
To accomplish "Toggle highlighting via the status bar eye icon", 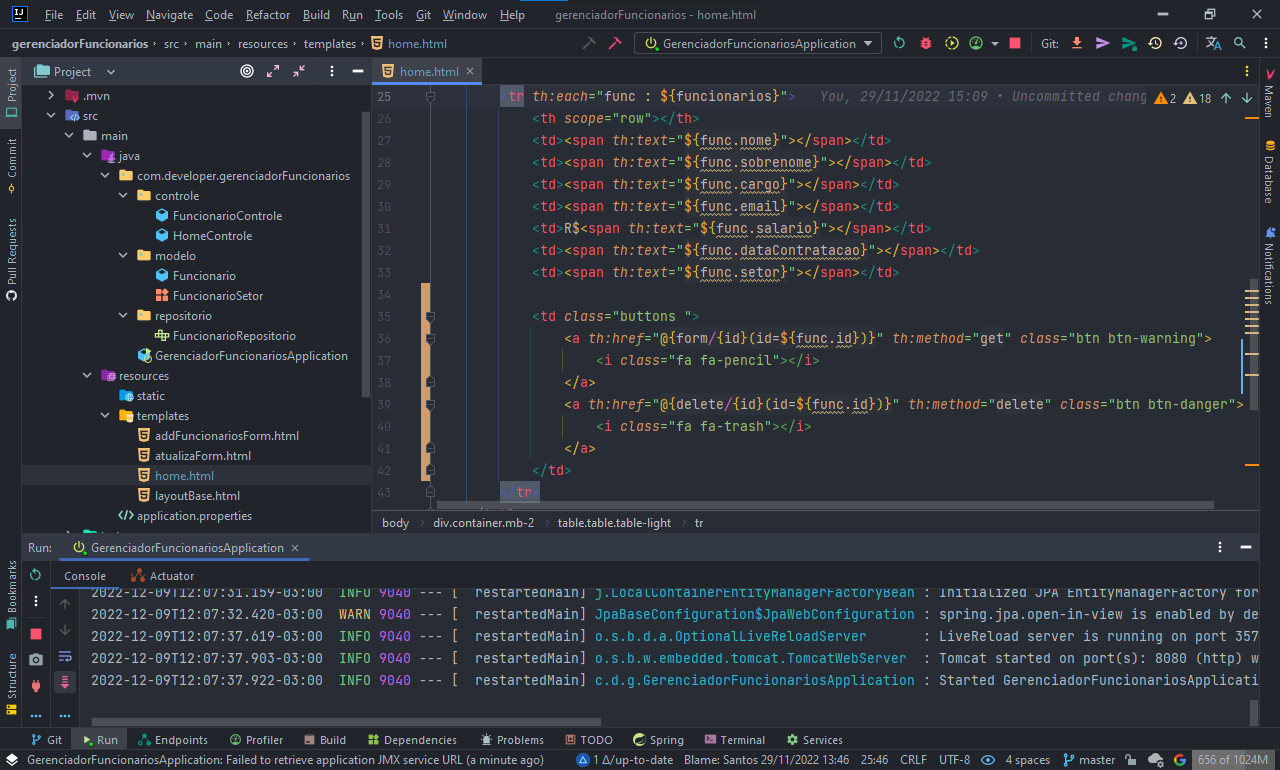I will pyautogui.click(x=988, y=760).
